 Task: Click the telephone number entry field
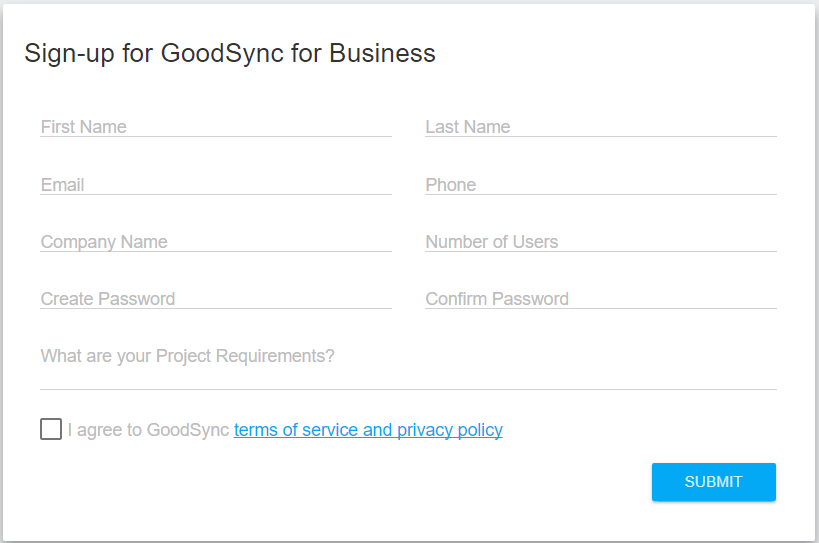click(x=600, y=185)
